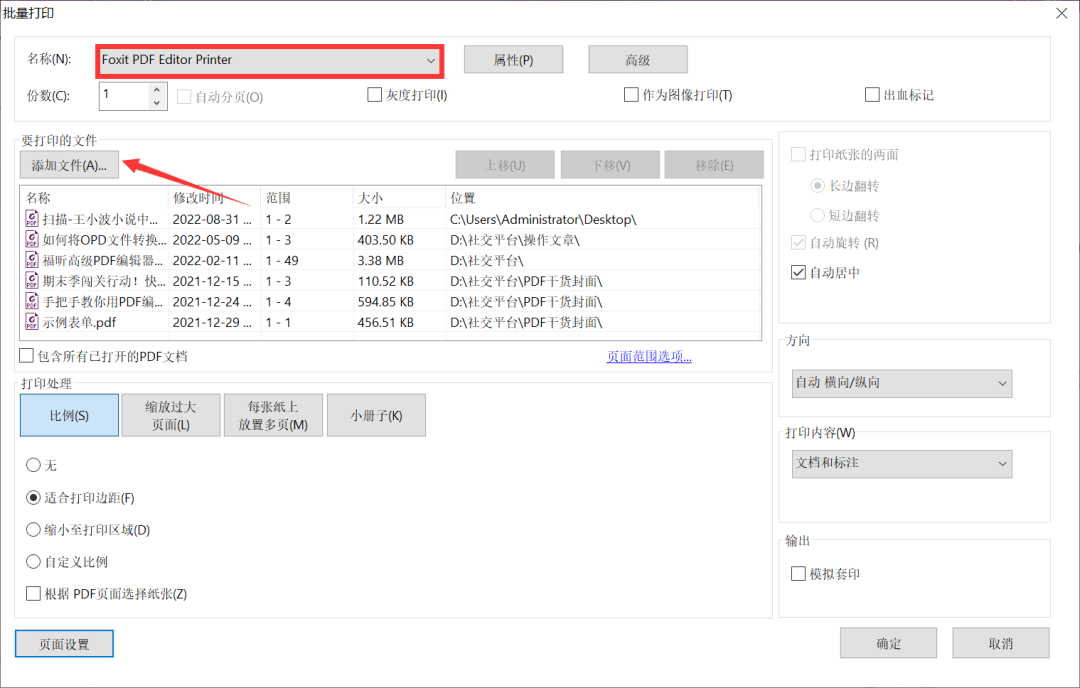The image size is (1080, 688).
Task: Switch to 每张纸上放置多页 tab
Action: 273,415
